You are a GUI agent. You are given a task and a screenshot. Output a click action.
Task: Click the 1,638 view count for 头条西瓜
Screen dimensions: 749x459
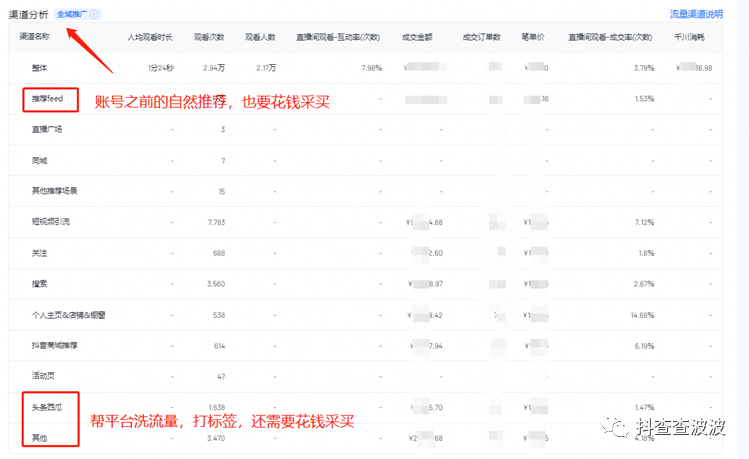pos(217,407)
